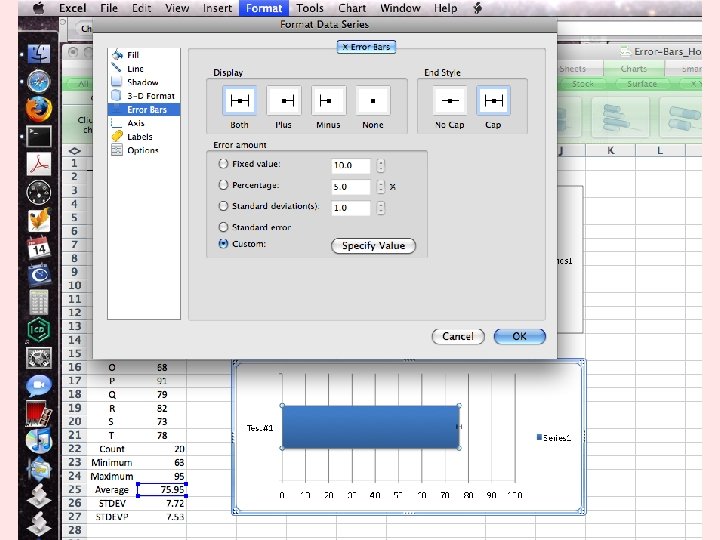Click the Specify Value button
720x540 pixels.
(x=373, y=246)
